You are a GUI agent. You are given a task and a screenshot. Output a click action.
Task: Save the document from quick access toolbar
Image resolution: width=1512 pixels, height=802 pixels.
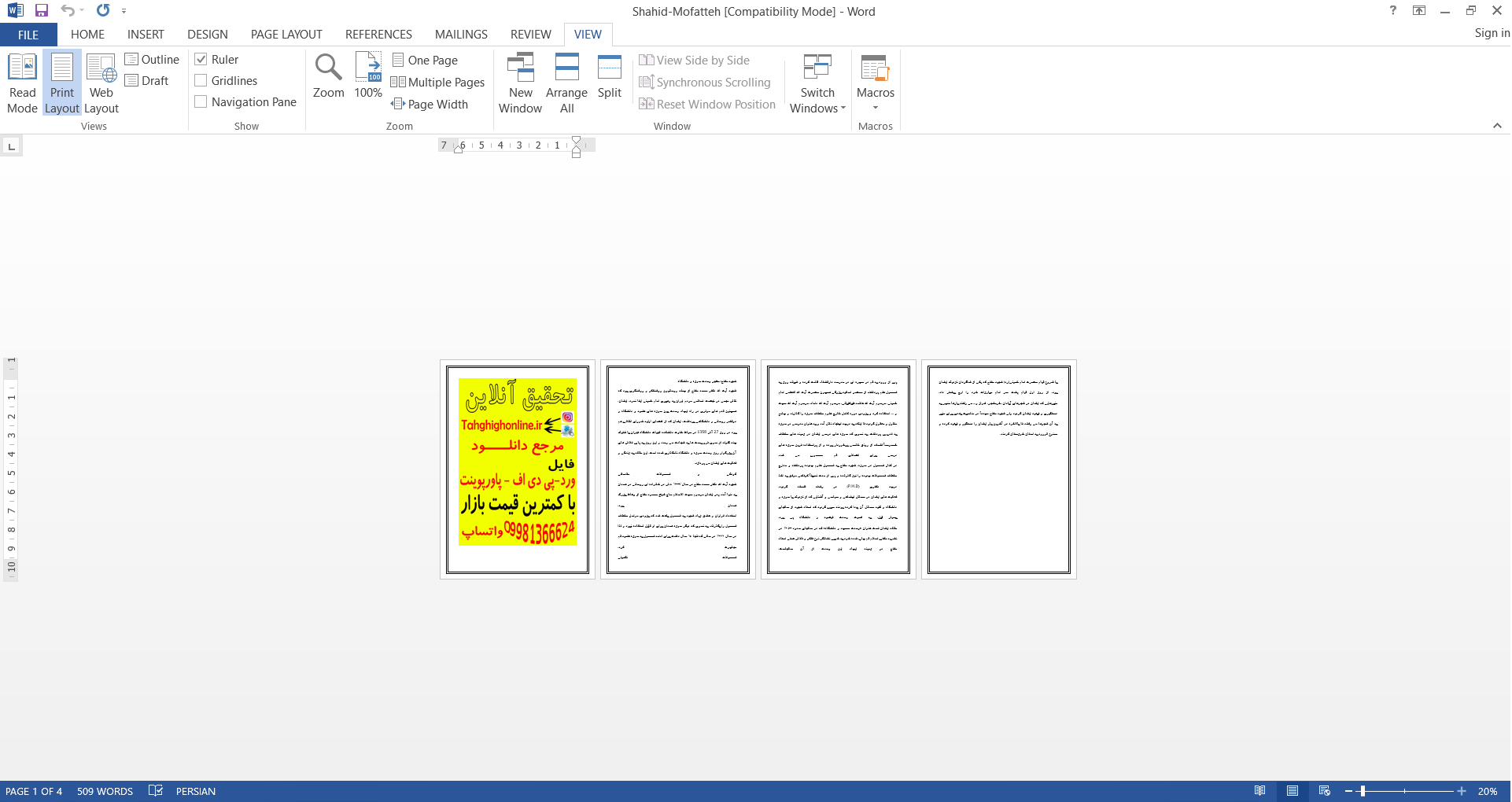pyautogui.click(x=42, y=11)
